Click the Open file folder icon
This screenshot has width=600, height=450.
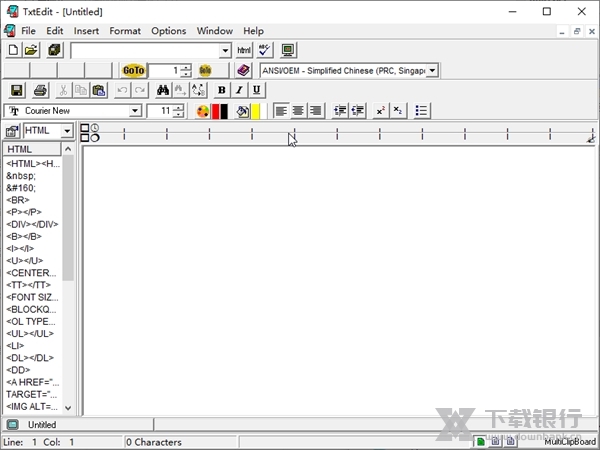(x=31, y=50)
